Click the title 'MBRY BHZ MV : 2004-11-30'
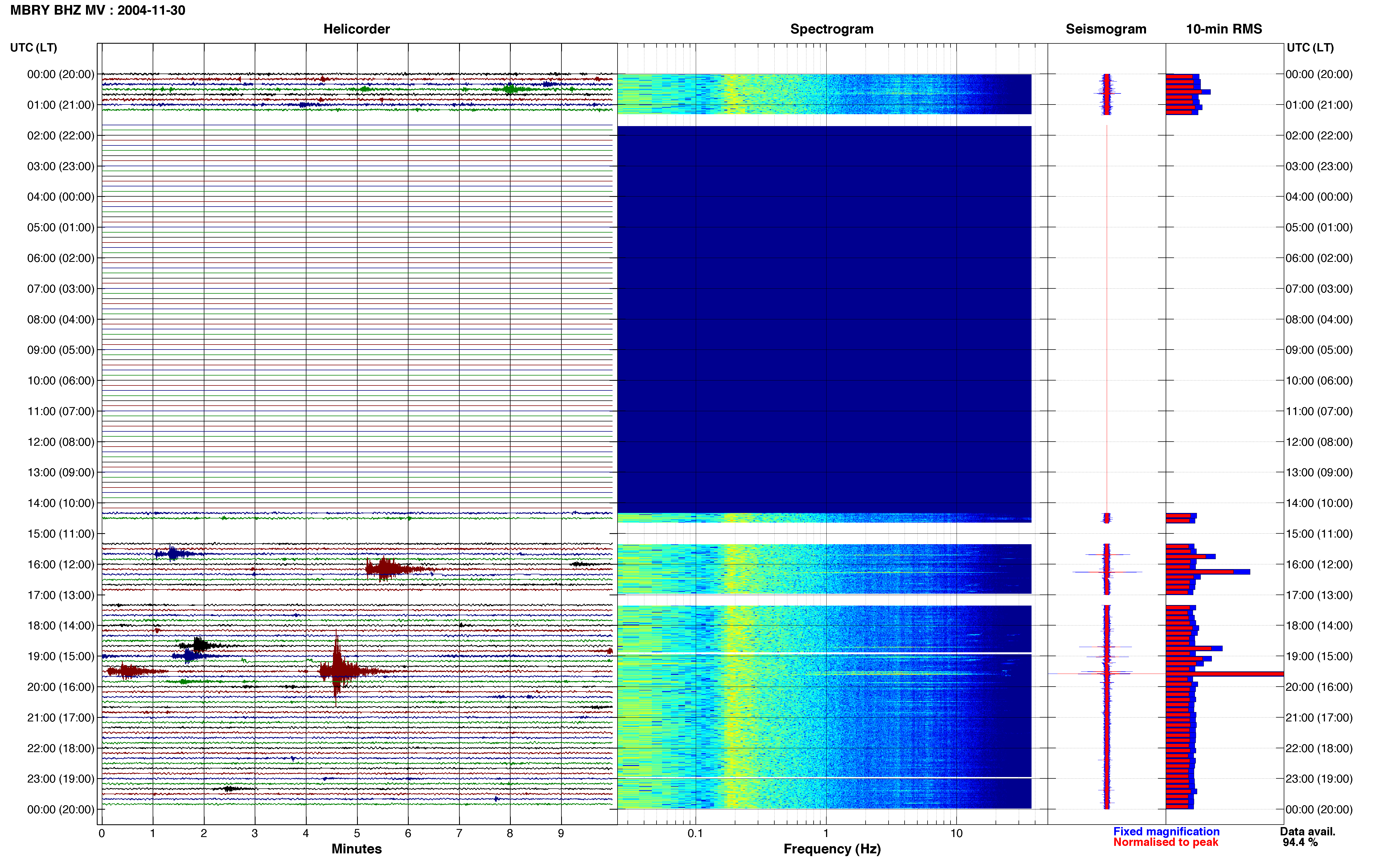 tap(98, 10)
